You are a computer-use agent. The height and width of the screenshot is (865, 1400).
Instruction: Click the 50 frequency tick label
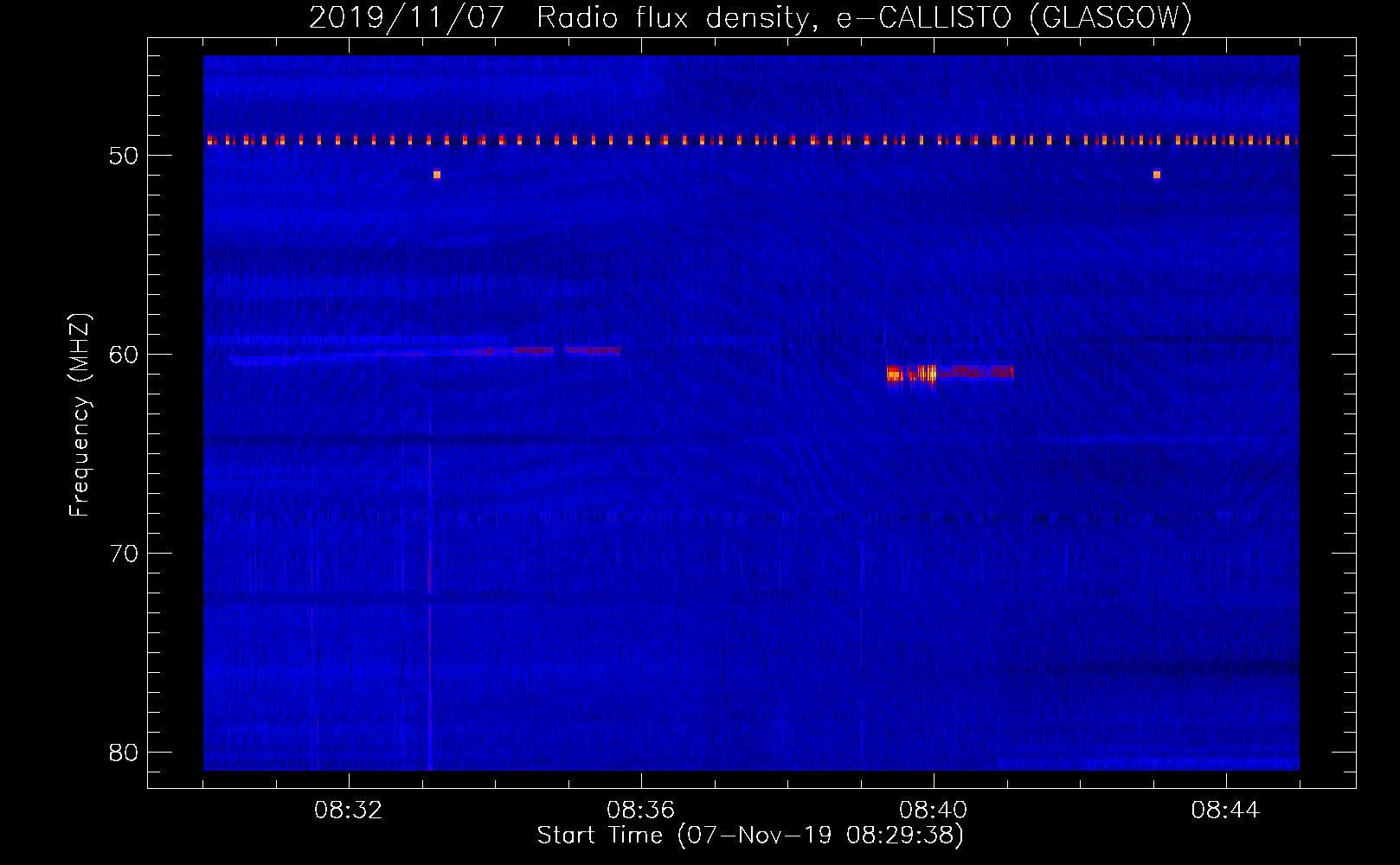click(124, 156)
